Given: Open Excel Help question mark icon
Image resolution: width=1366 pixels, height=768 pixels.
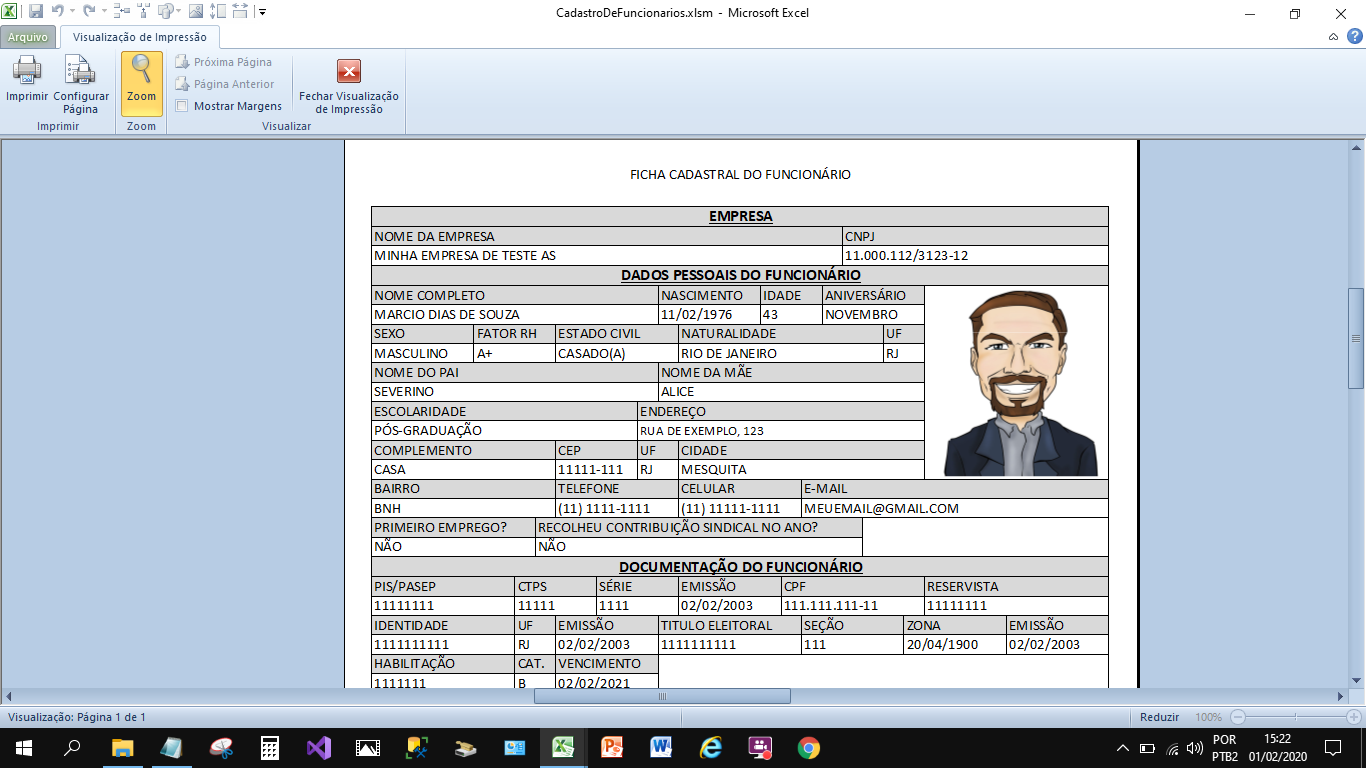Looking at the screenshot, I should (1355, 37).
